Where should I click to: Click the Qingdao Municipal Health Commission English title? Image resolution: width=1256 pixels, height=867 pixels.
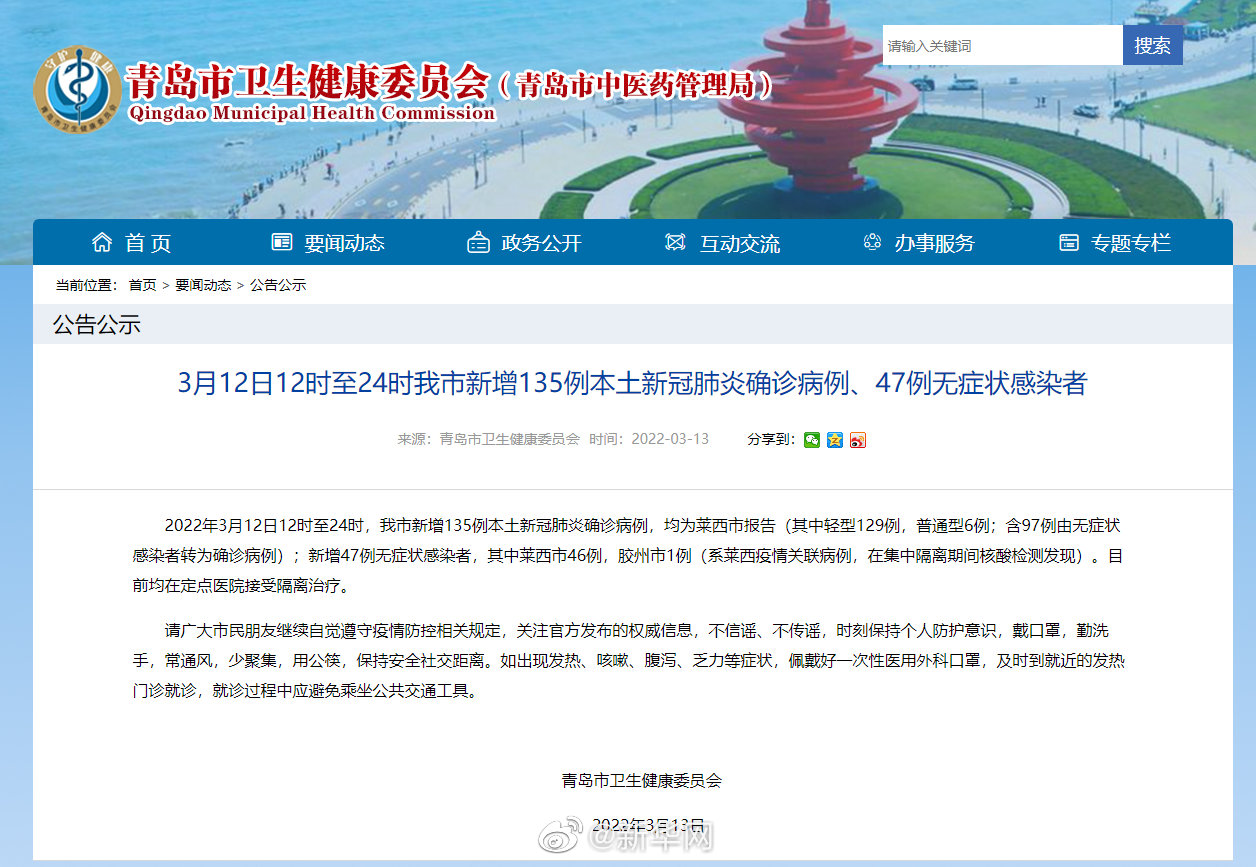pos(312,113)
